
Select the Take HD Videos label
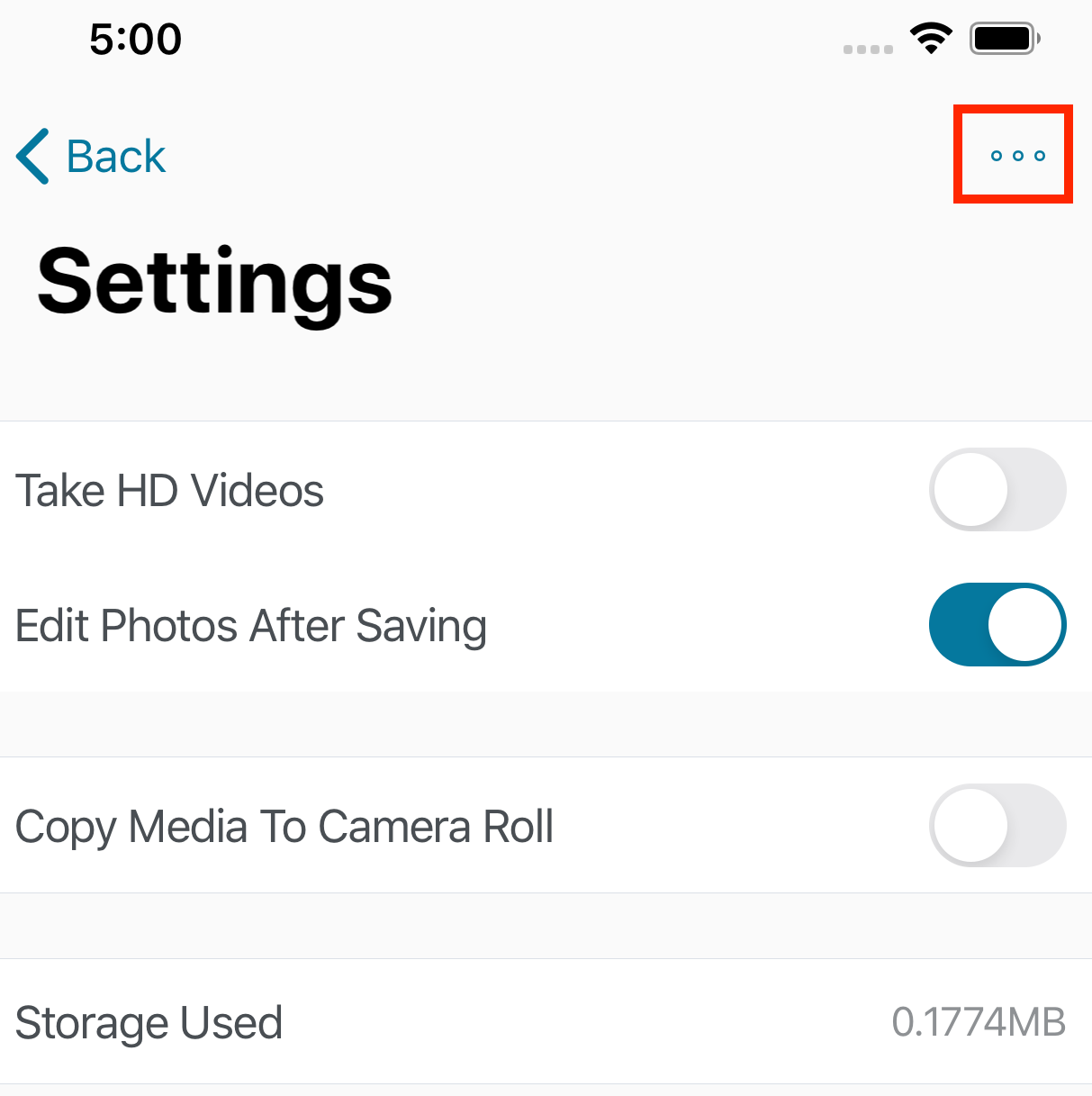tap(170, 491)
